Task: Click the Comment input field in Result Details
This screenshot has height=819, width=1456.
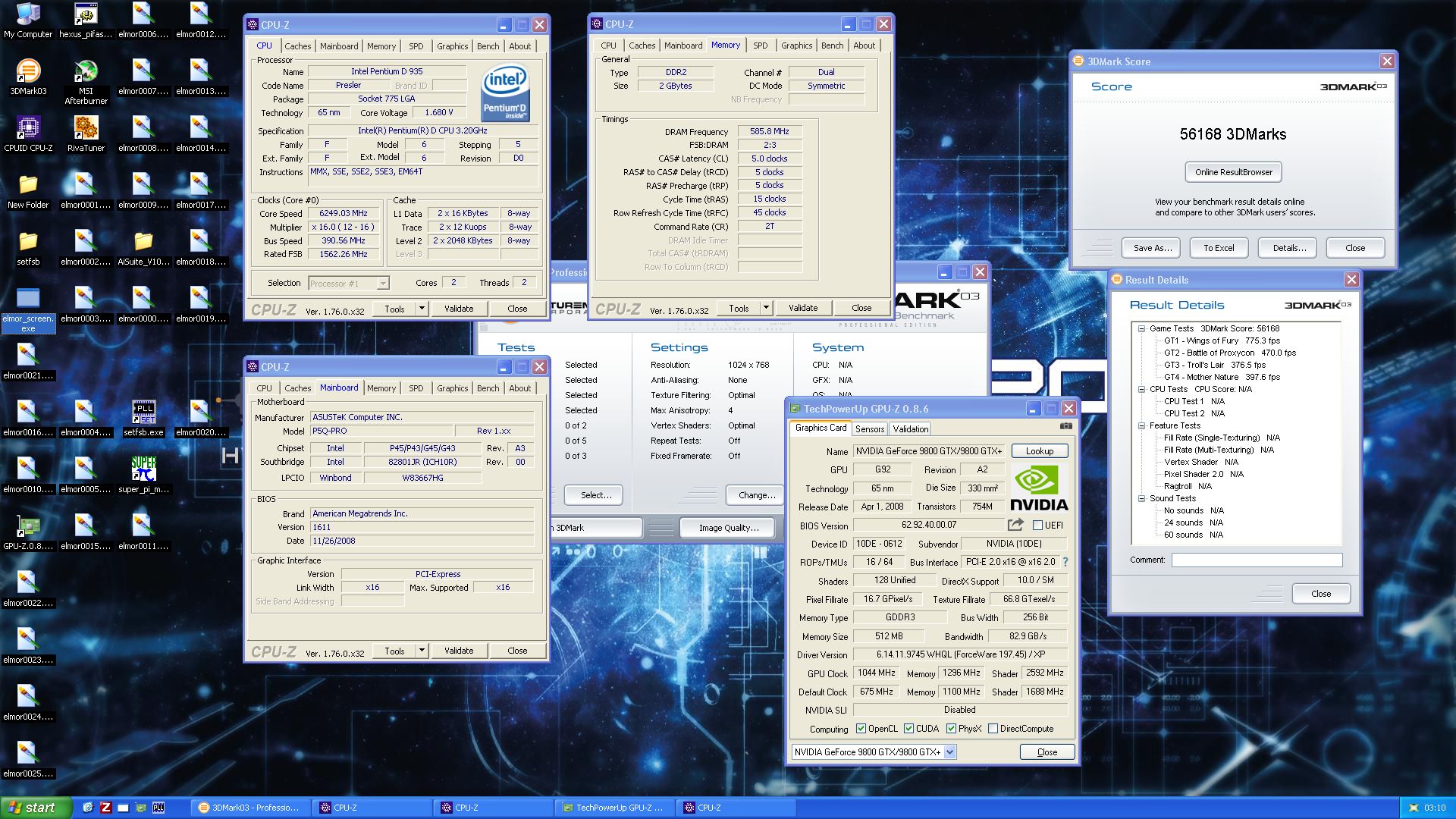Action: (1257, 560)
